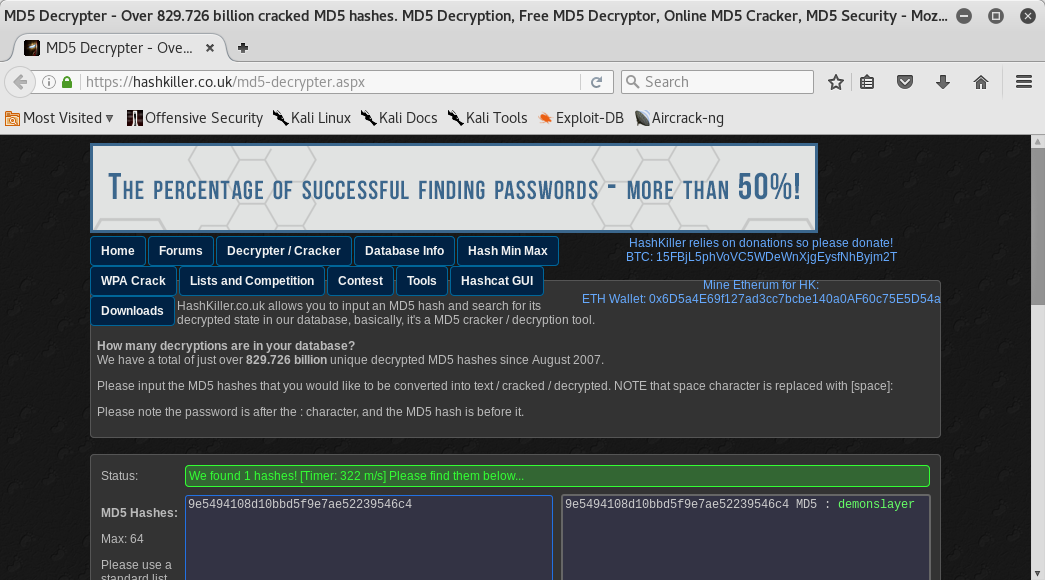Viewport: 1045px width, 580px height.
Task: Click the page vertical scrollbar
Action: (1037, 350)
